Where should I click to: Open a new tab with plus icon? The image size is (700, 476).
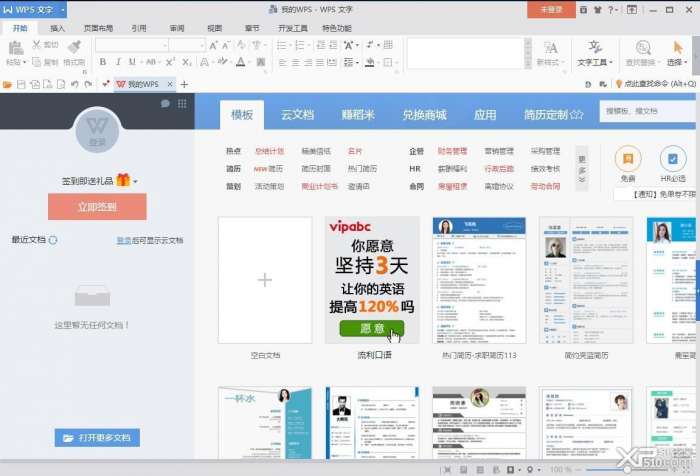coord(184,84)
